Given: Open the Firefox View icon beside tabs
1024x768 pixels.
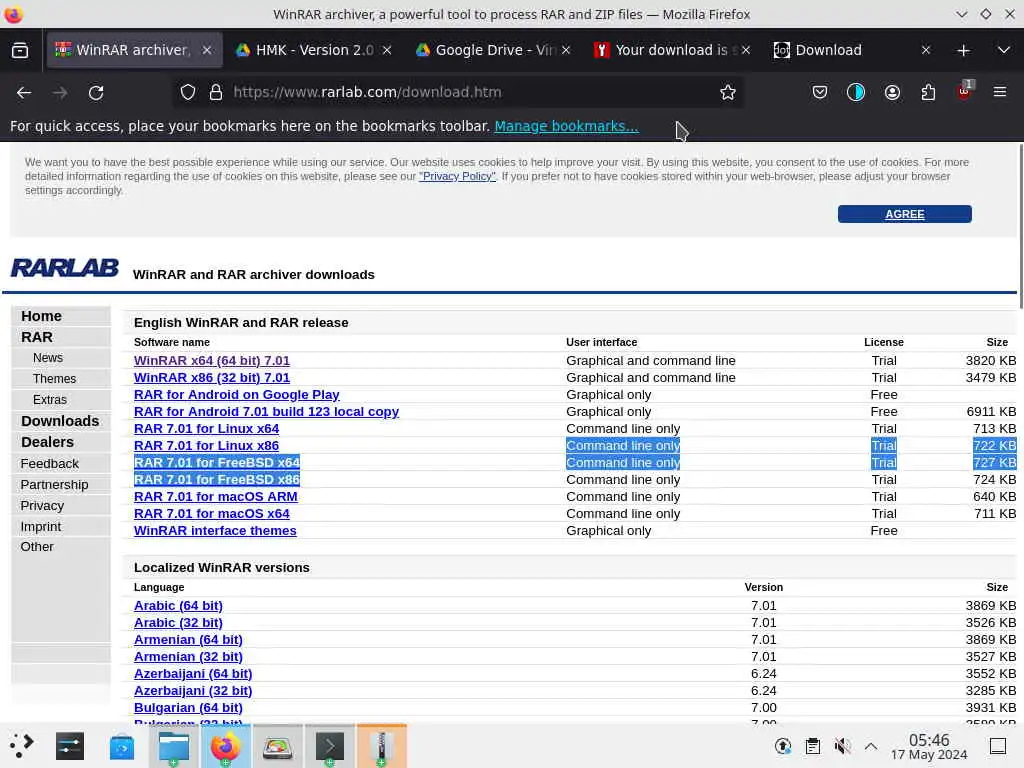Looking at the screenshot, I should (20, 50).
